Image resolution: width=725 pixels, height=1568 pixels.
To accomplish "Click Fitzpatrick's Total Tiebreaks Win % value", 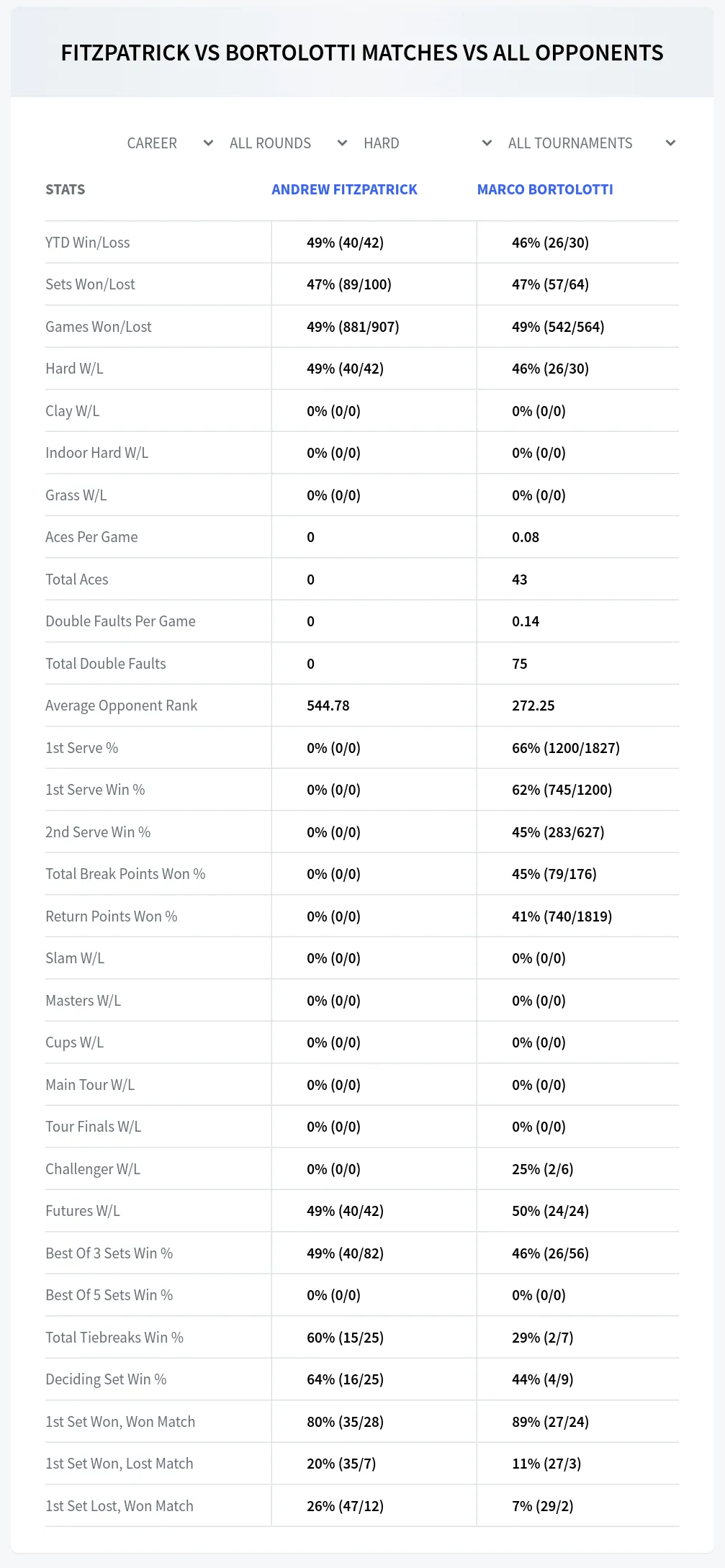I will tap(345, 1338).
